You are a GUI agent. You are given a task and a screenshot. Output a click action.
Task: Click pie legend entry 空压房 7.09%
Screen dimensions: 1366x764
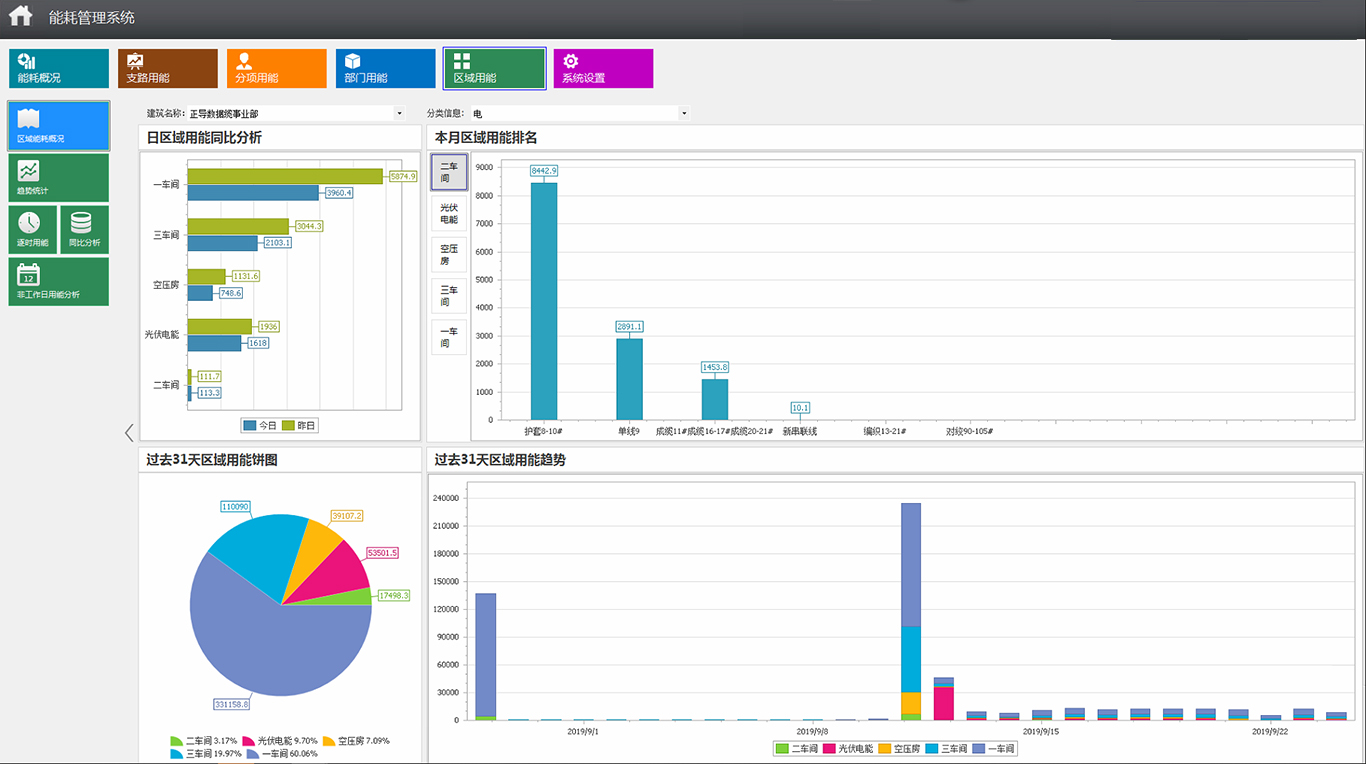pos(357,741)
